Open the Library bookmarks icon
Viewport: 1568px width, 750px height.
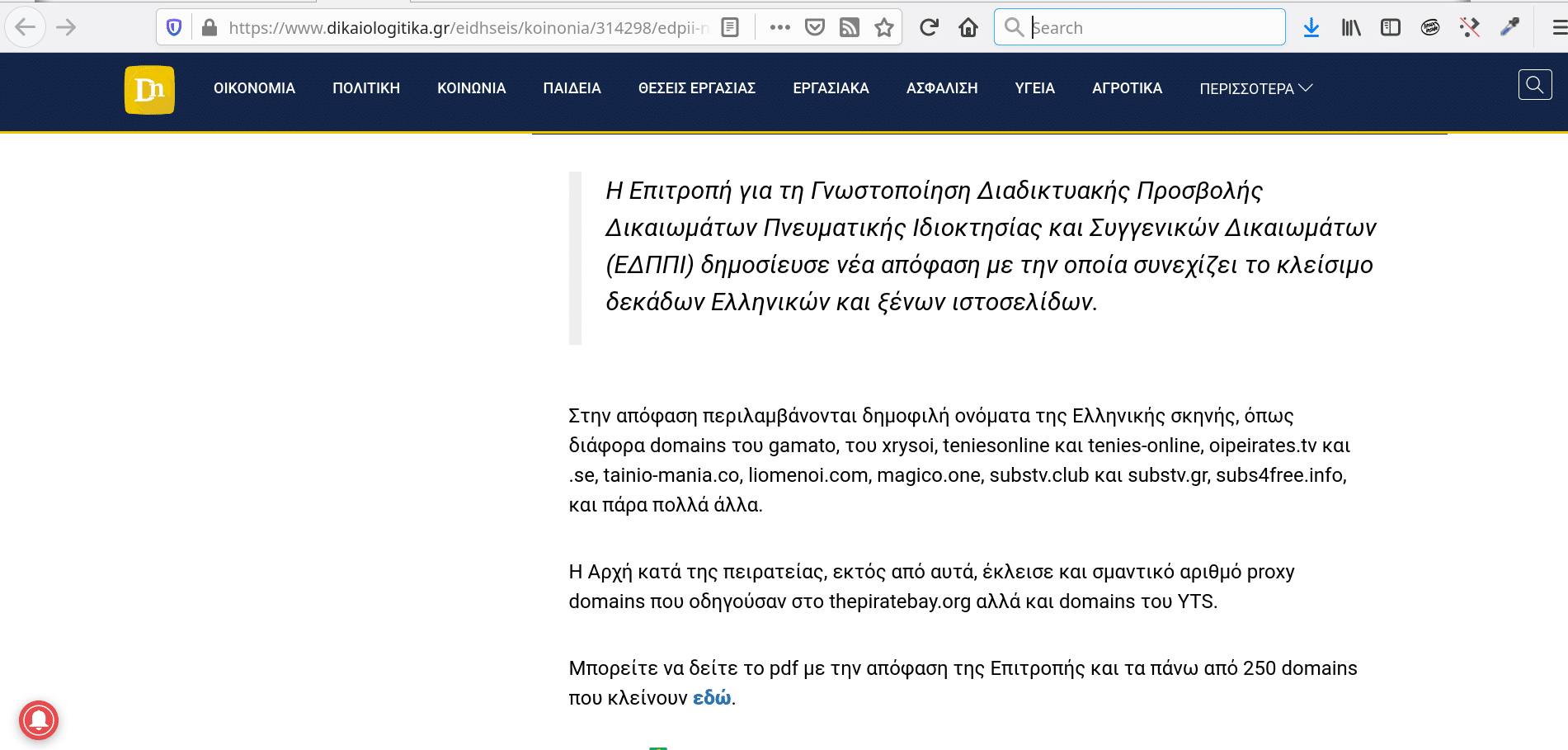[x=1350, y=28]
